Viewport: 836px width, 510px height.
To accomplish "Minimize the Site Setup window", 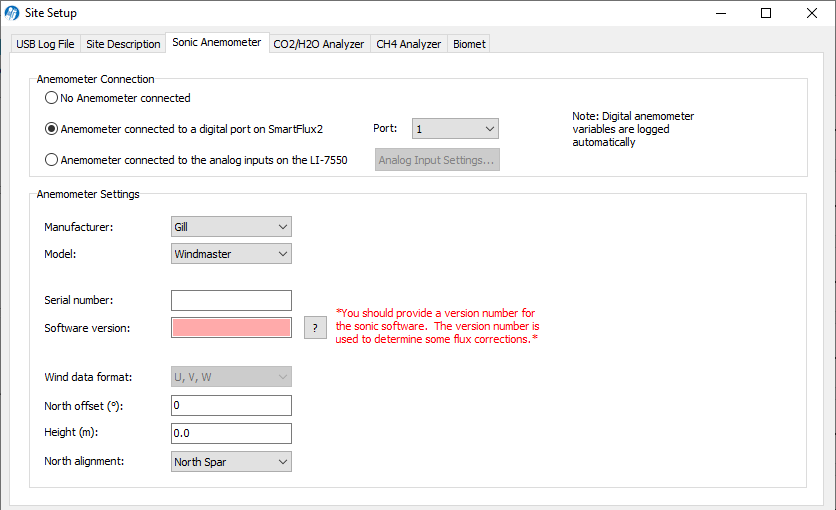I will [721, 13].
